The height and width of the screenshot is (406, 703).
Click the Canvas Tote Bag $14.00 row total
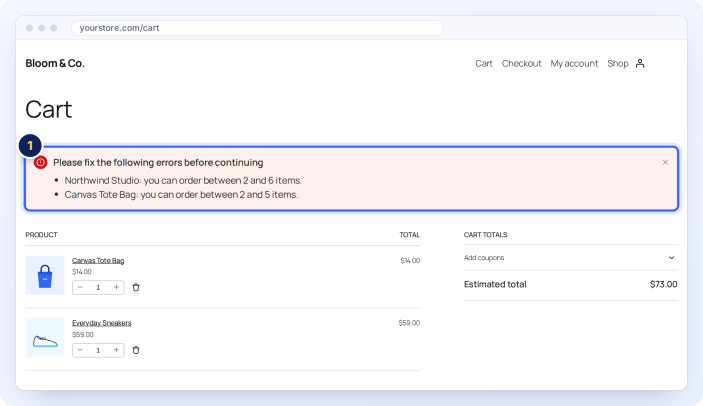tap(410, 260)
